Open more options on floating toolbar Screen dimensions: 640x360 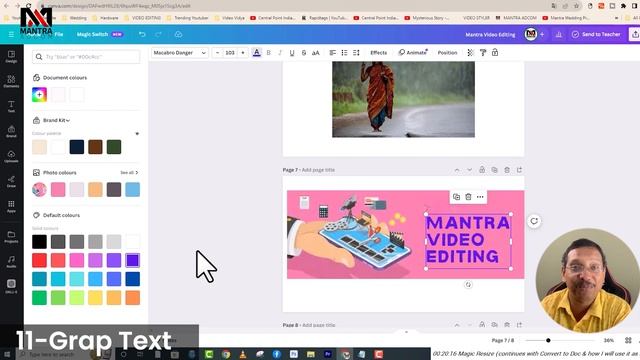(480, 197)
